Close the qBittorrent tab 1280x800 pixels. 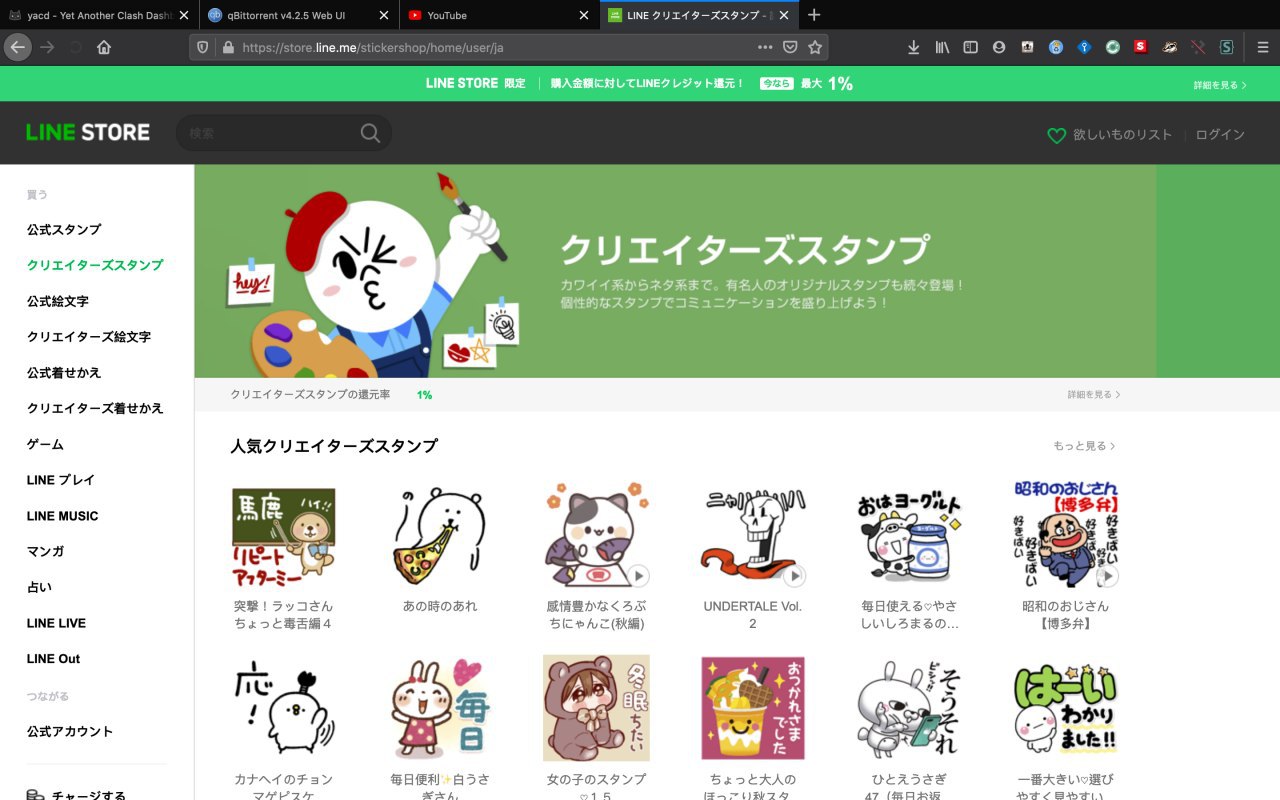coord(384,15)
